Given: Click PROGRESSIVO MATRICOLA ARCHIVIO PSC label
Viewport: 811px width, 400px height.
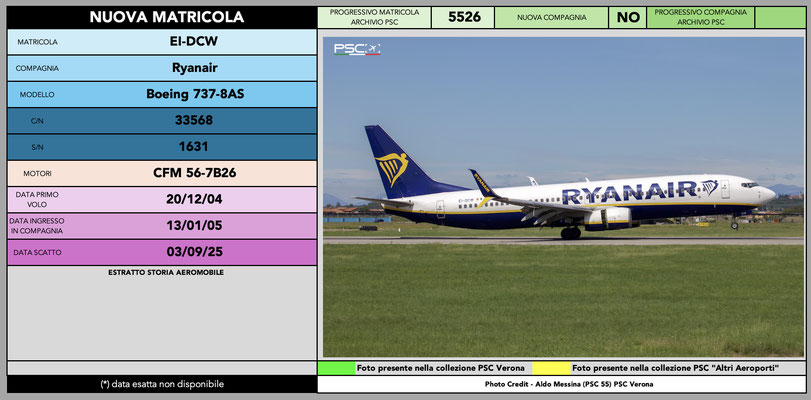Looking at the screenshot, I should click(x=374, y=18).
